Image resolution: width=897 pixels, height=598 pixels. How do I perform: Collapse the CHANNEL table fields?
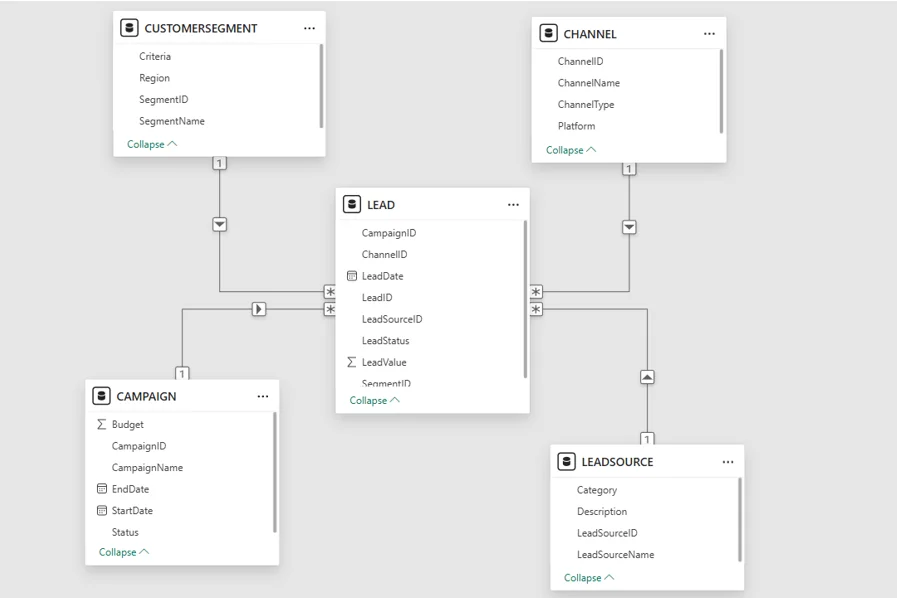point(568,150)
